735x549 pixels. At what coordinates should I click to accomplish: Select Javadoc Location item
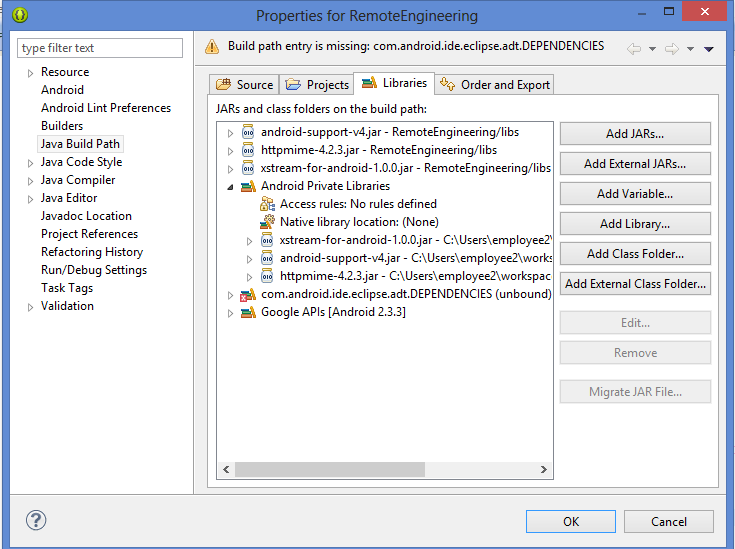pyautogui.click(x=86, y=216)
